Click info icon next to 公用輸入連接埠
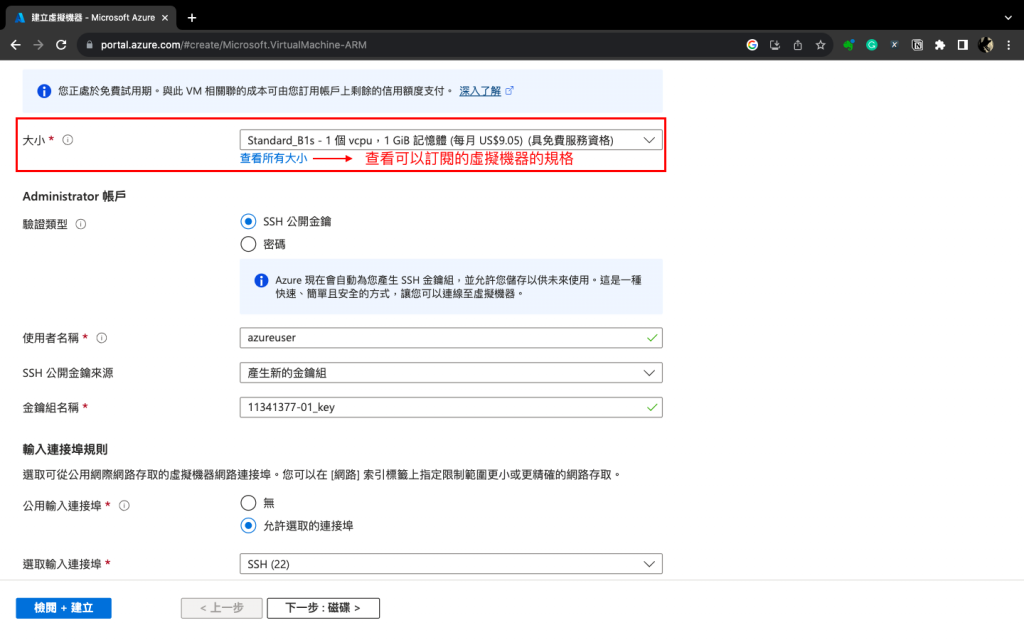1024x640 pixels. pos(124,505)
